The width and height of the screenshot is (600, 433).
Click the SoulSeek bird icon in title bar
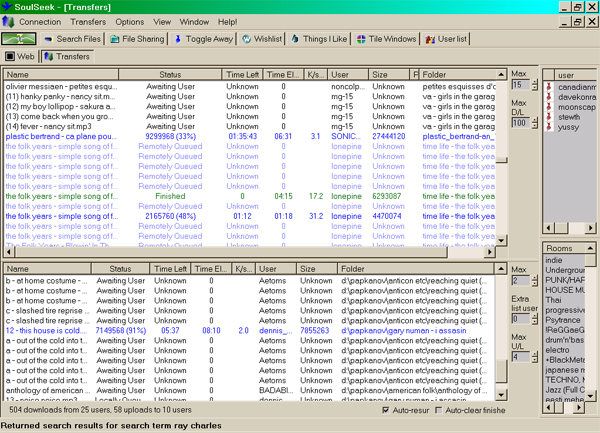coord(7,7)
